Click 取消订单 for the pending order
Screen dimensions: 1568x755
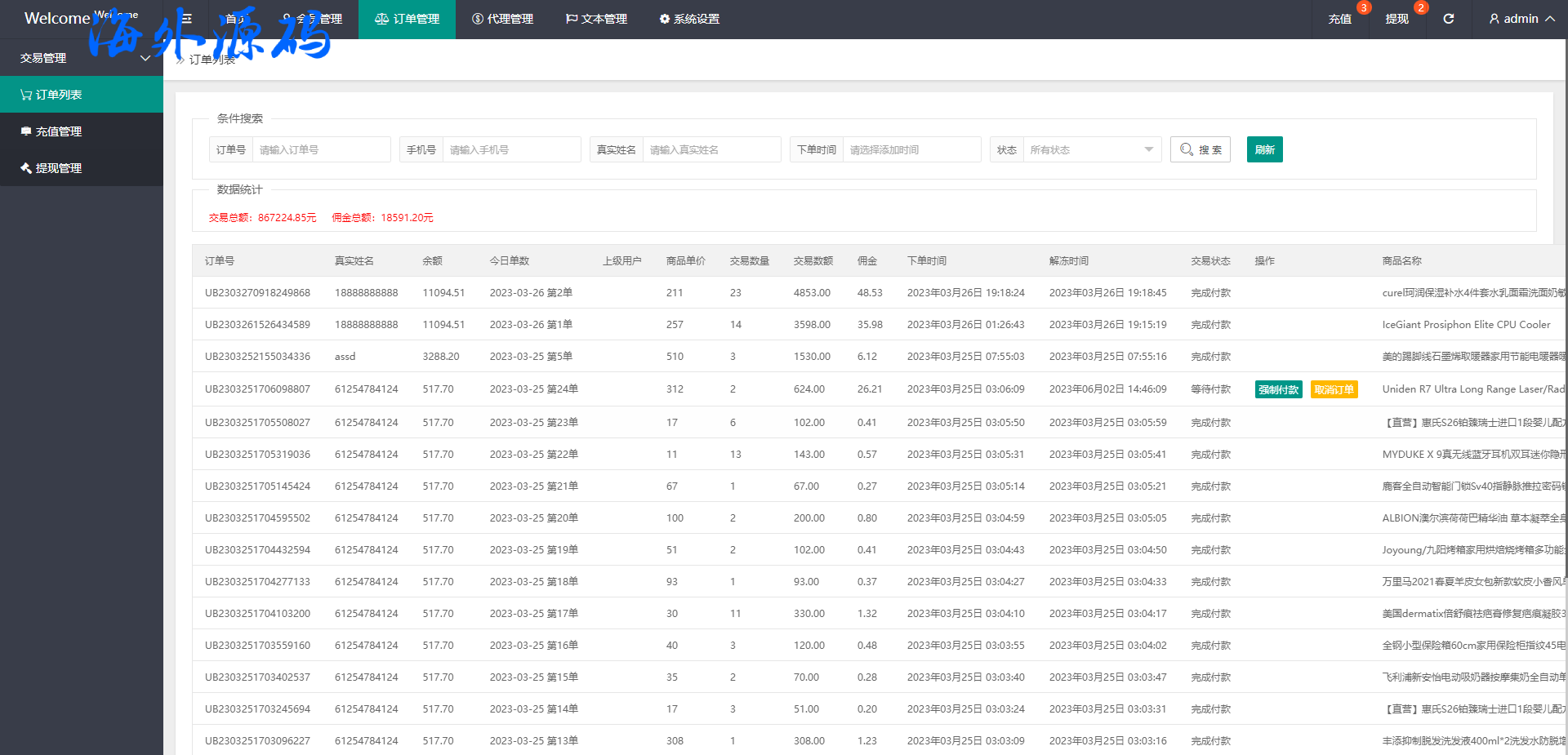1334,389
